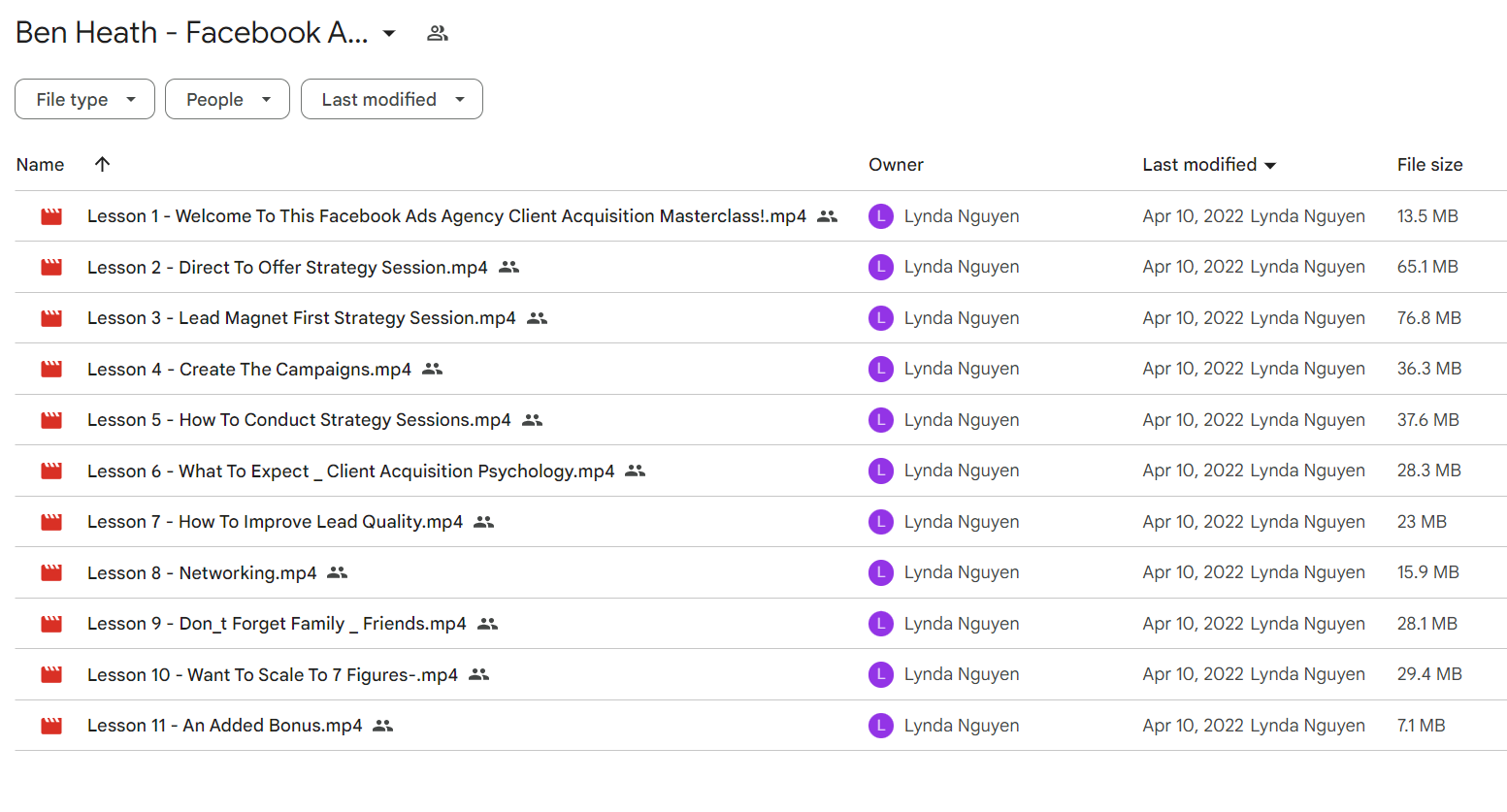
Task: Click the video file icon for Lesson 3
Action: point(51,318)
